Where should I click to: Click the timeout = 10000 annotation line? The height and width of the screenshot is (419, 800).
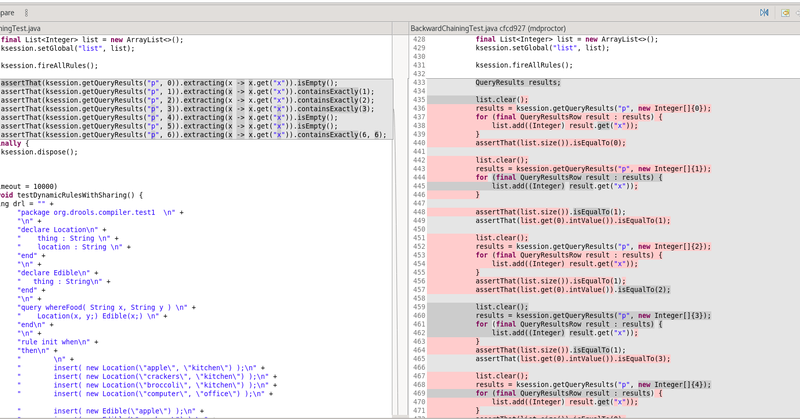coord(29,187)
